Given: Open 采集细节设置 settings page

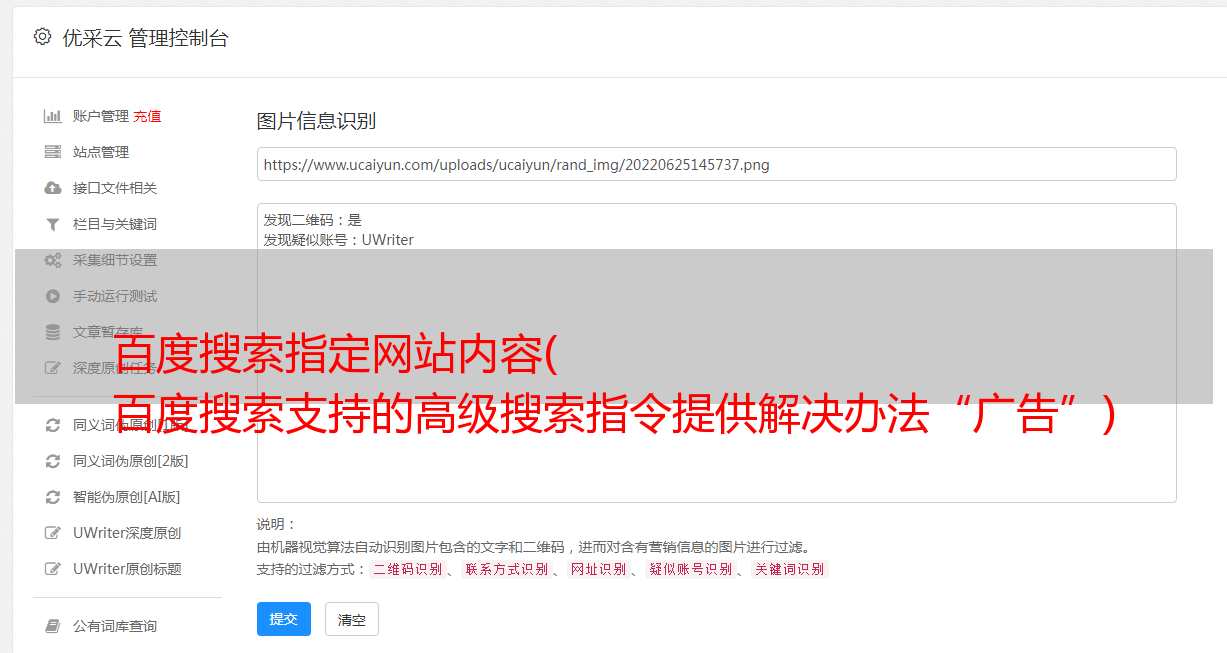Looking at the screenshot, I should (x=115, y=260).
